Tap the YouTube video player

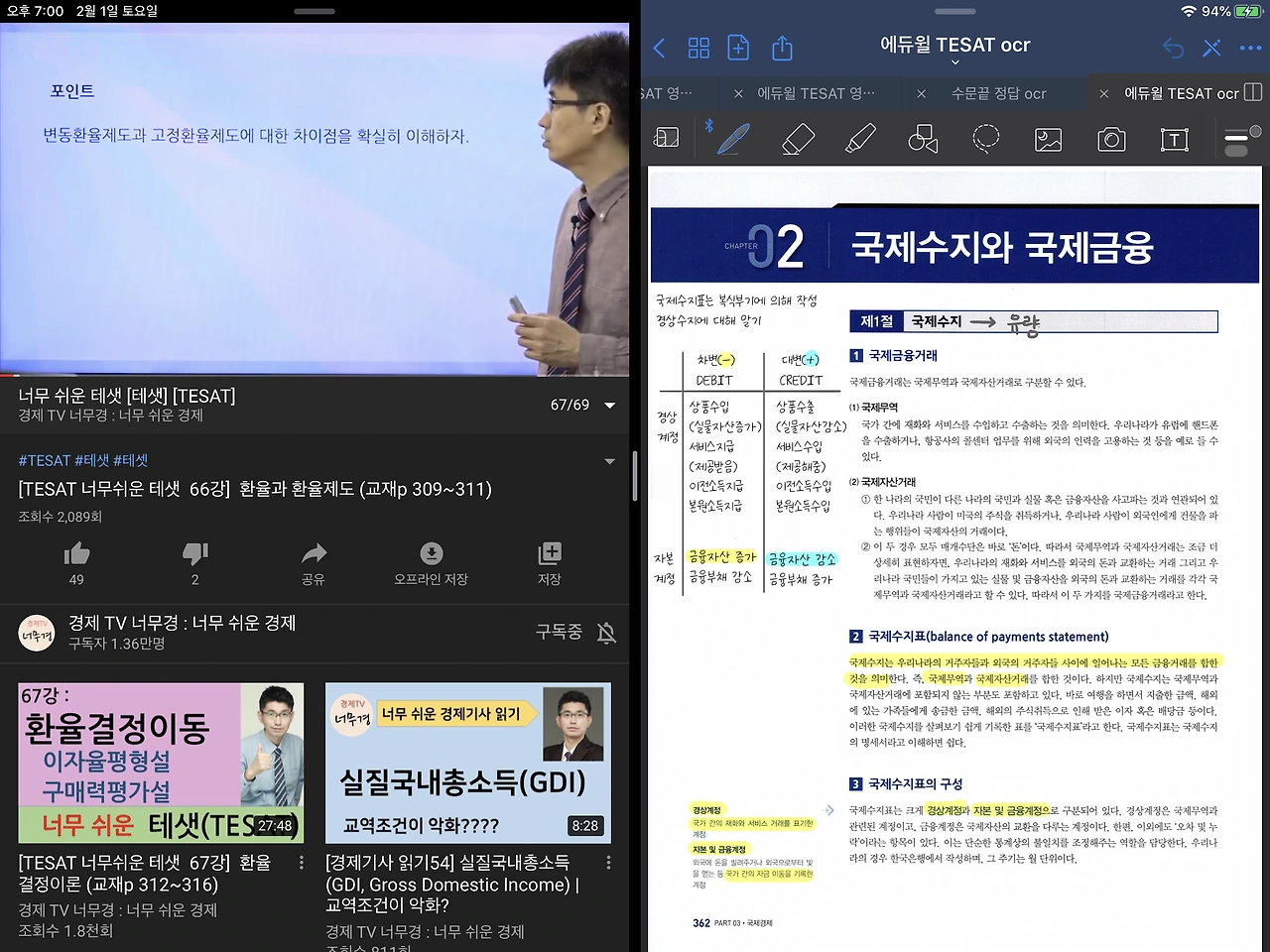(315, 198)
